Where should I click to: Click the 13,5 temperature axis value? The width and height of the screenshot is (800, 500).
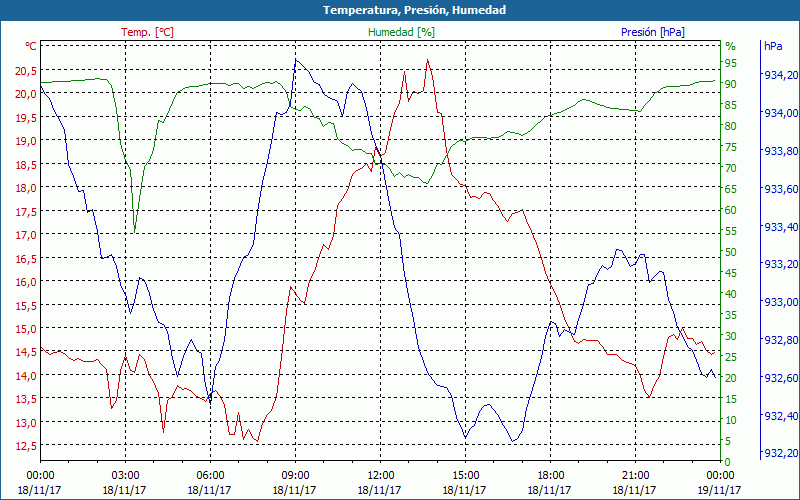[26, 399]
